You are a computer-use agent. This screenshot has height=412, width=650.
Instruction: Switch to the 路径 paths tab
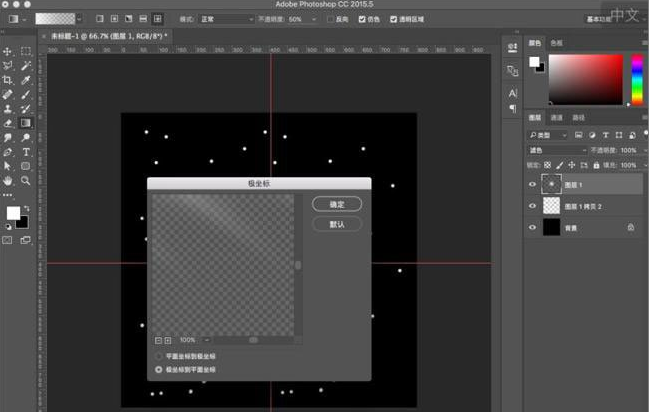pyautogui.click(x=578, y=118)
